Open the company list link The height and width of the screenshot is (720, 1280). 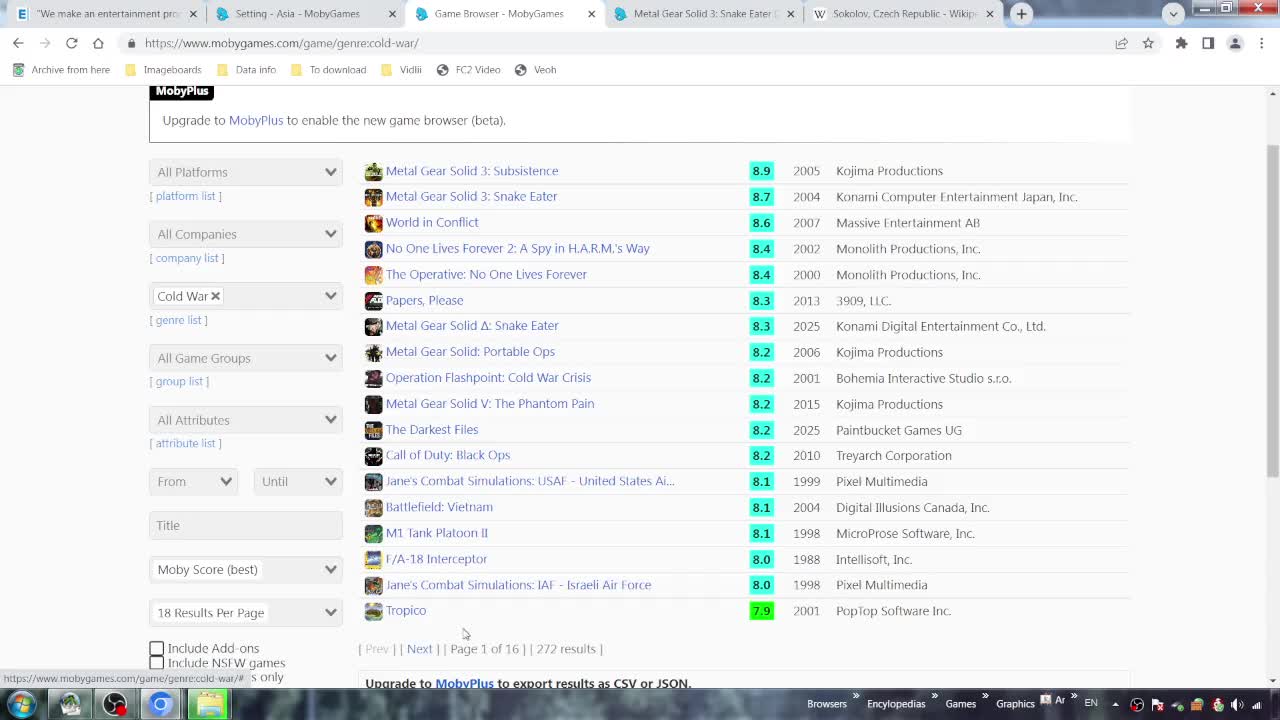click(x=187, y=258)
